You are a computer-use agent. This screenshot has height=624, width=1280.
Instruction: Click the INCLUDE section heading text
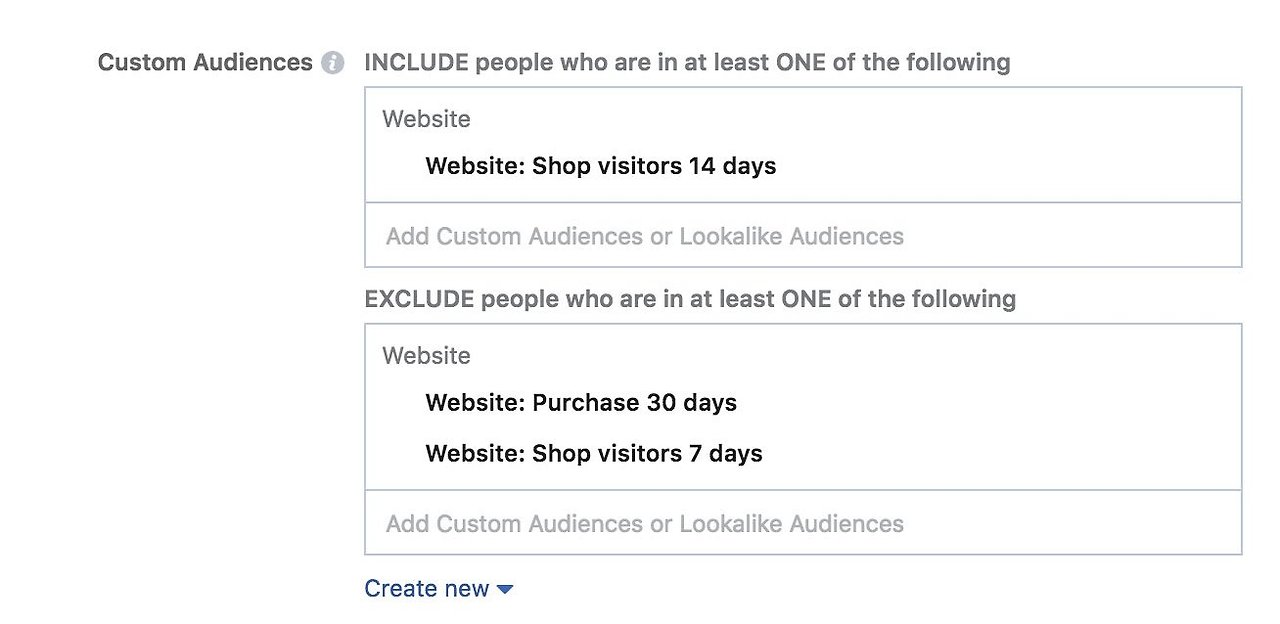(x=688, y=62)
